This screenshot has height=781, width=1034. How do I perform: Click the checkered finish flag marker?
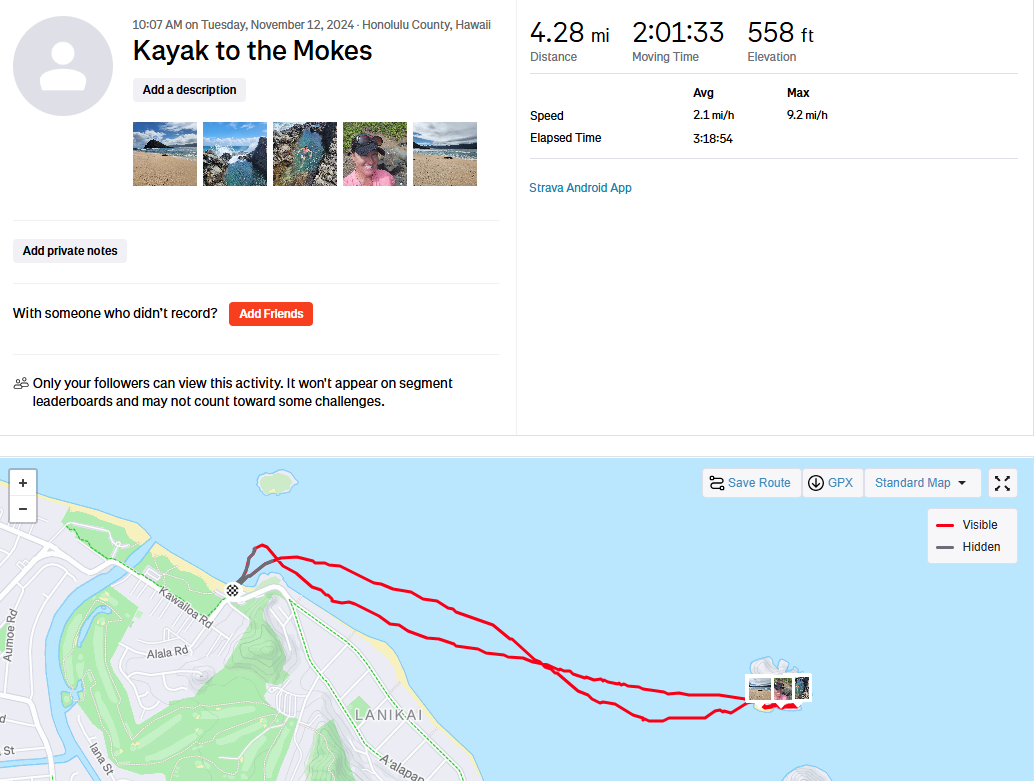click(x=233, y=590)
